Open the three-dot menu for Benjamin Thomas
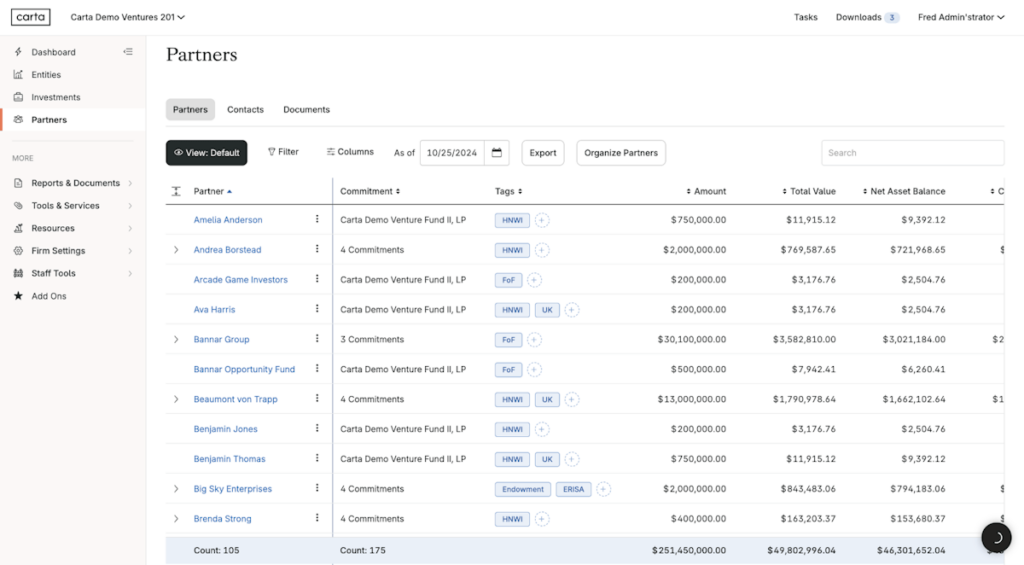 [x=317, y=459]
